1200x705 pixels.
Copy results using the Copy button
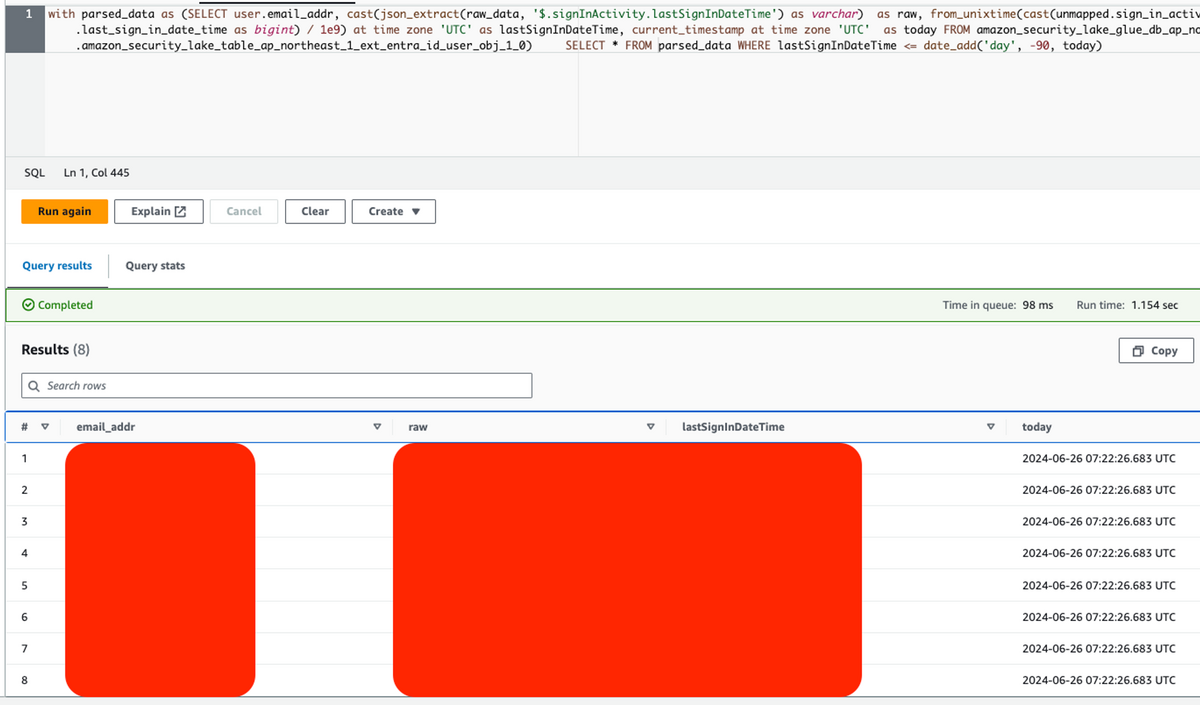coord(1155,351)
